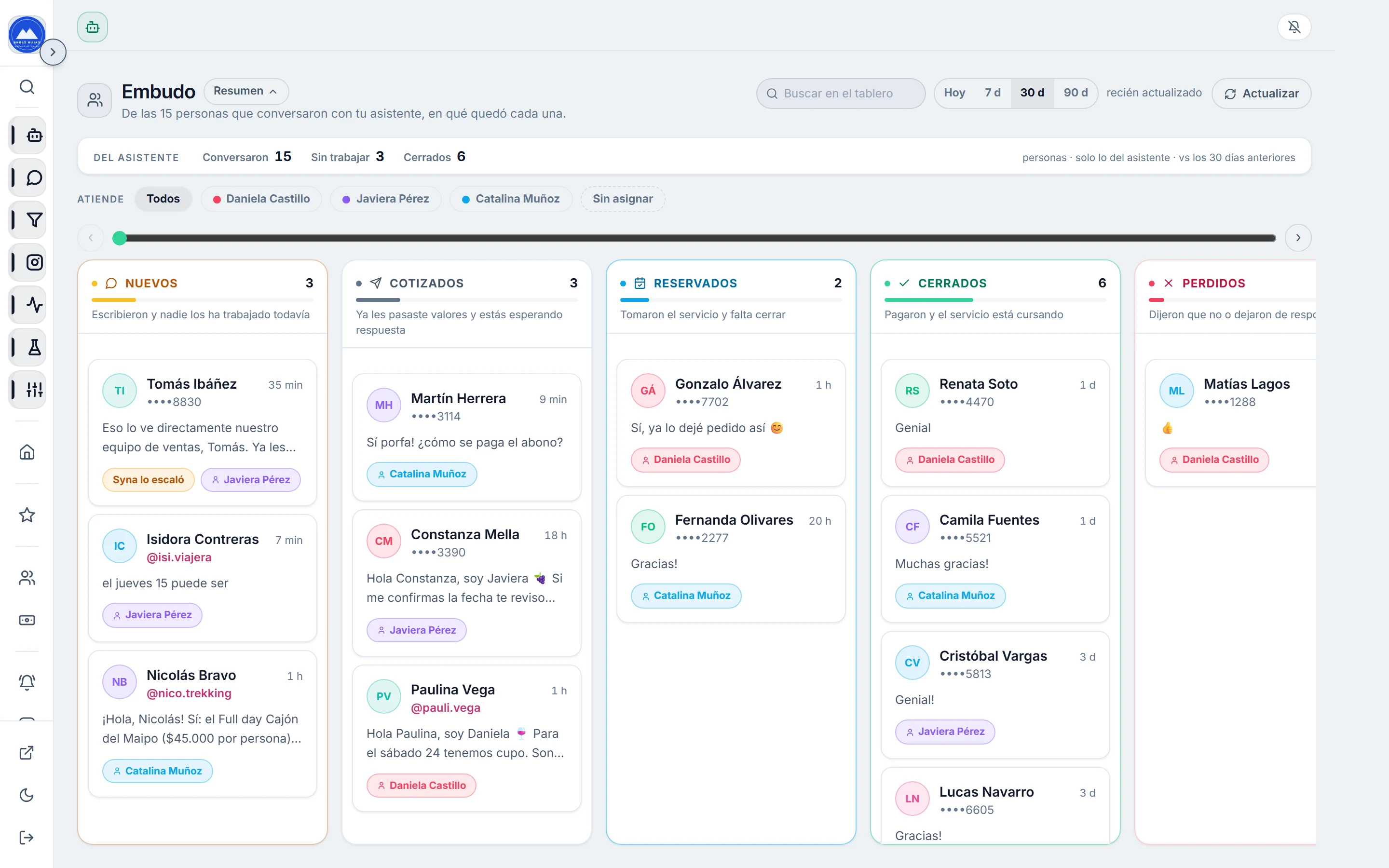
Task: Toggle dark mode with the moon icon
Action: pyautogui.click(x=27, y=795)
